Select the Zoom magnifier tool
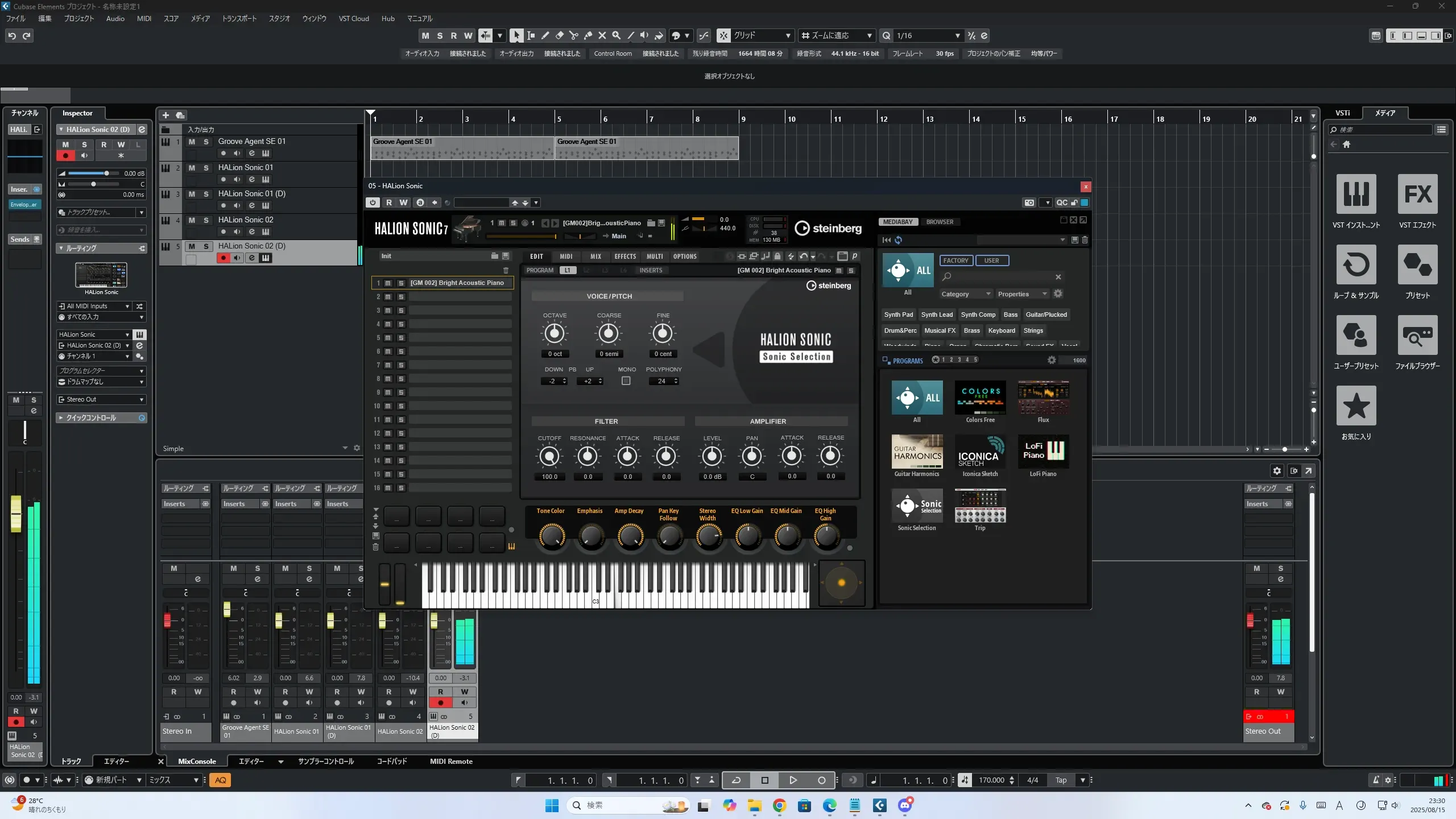The height and width of the screenshot is (819, 1456). pos(617,36)
